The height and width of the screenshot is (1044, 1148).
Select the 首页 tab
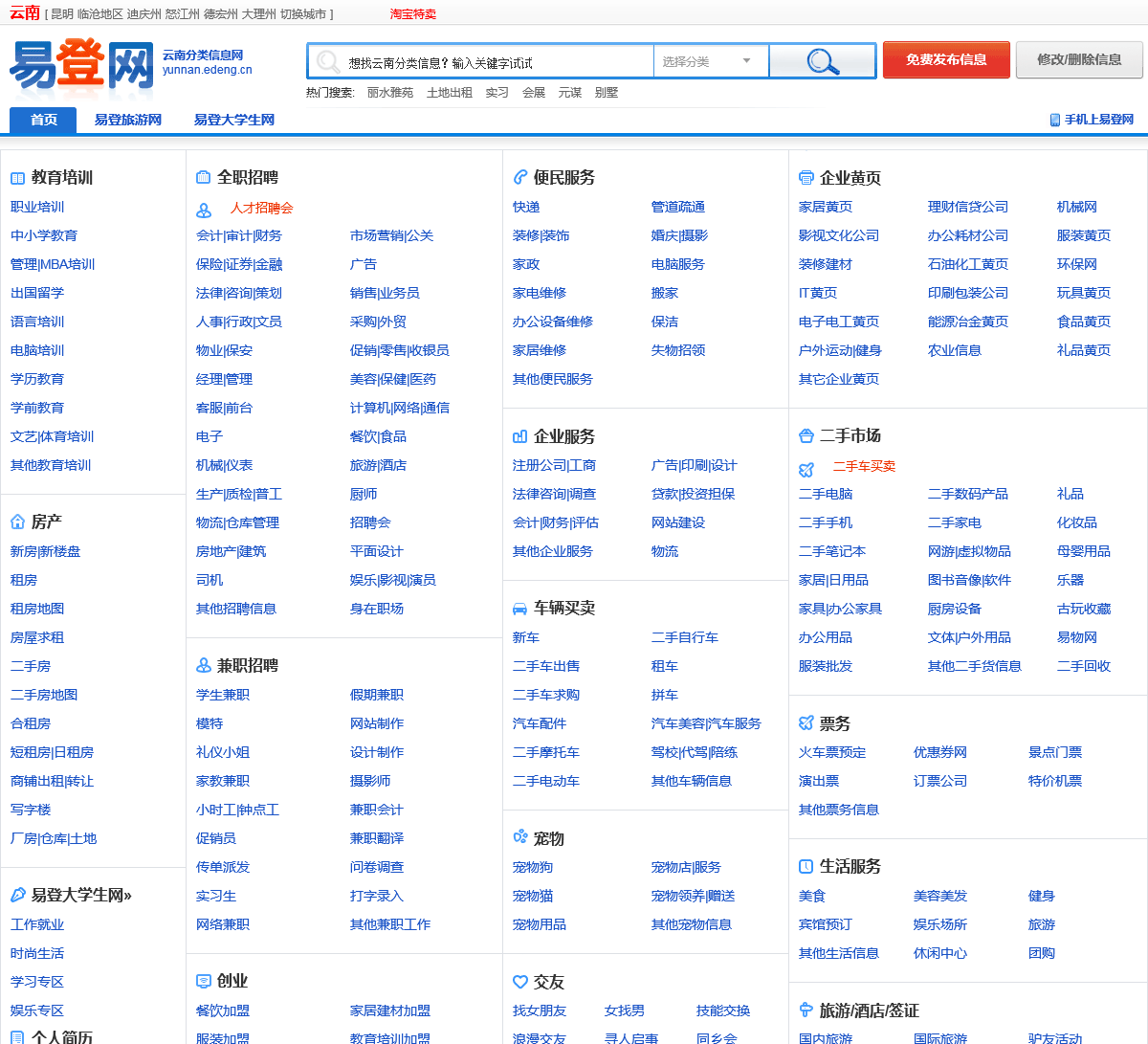tap(44, 120)
